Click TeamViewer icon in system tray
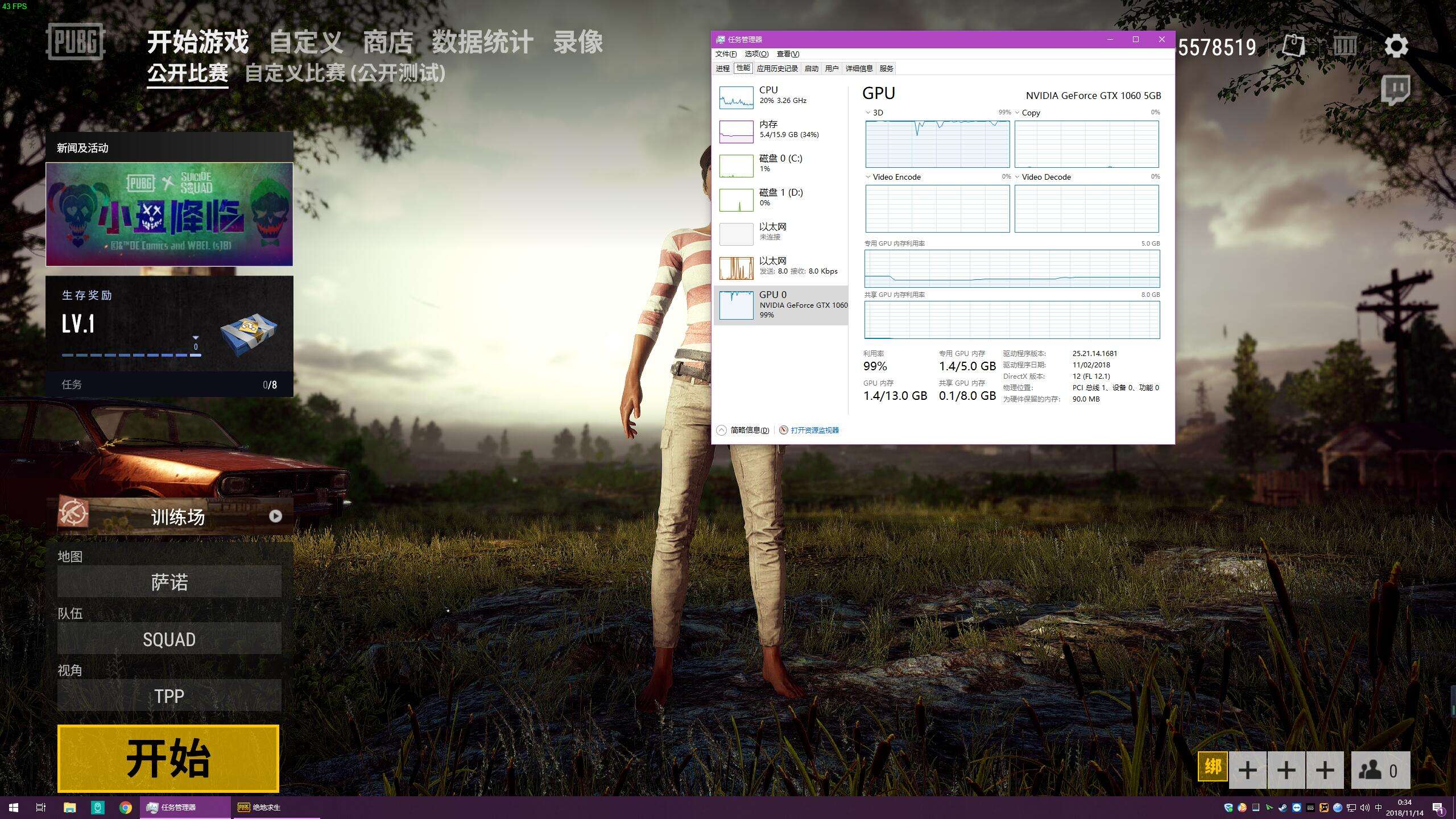1456x819 pixels. [x=1297, y=808]
